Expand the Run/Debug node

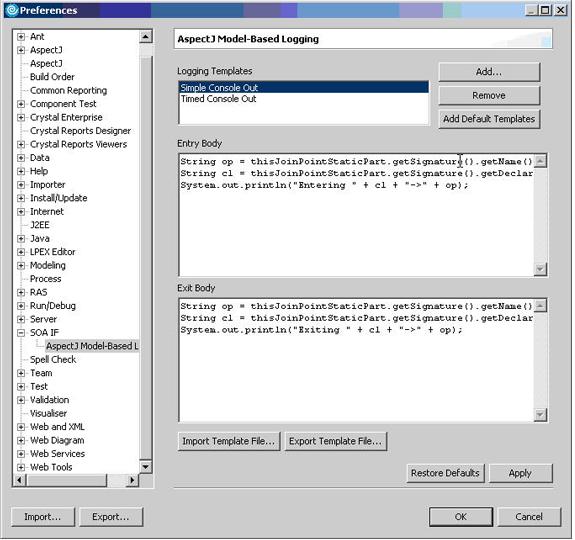click(21, 306)
